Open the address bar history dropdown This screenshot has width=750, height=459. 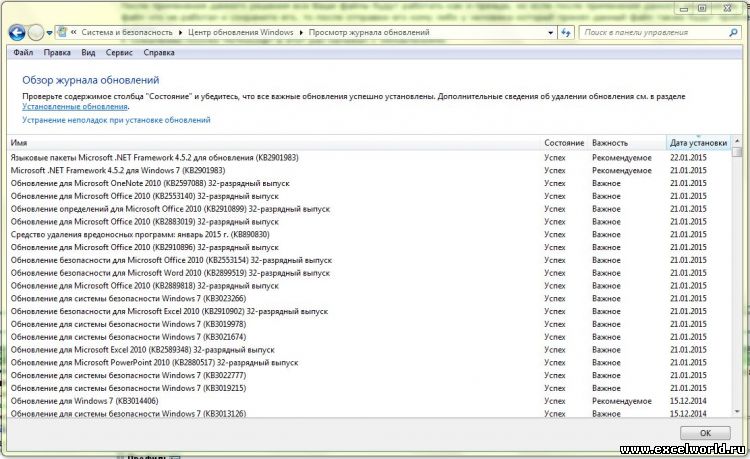[551, 33]
